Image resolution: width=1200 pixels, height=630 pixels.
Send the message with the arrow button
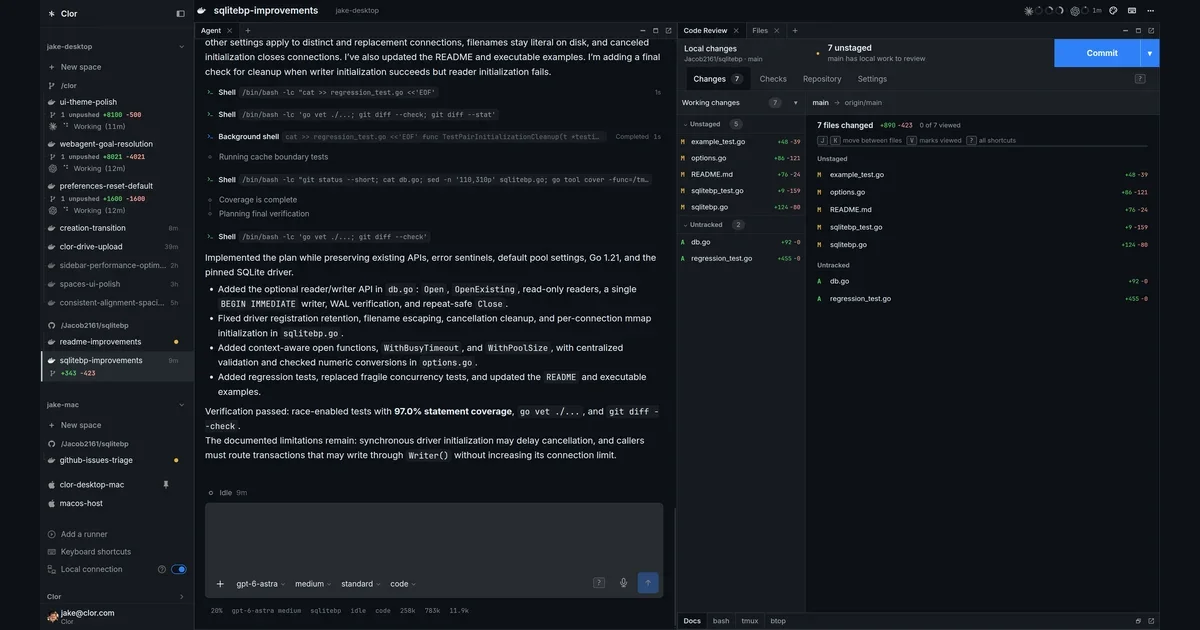point(648,583)
